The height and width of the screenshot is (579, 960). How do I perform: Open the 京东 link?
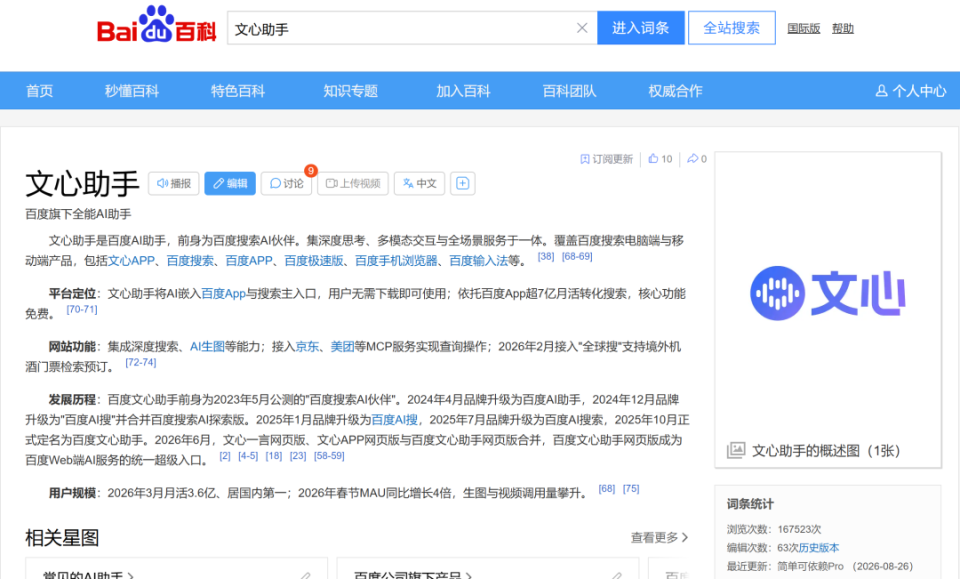307,347
